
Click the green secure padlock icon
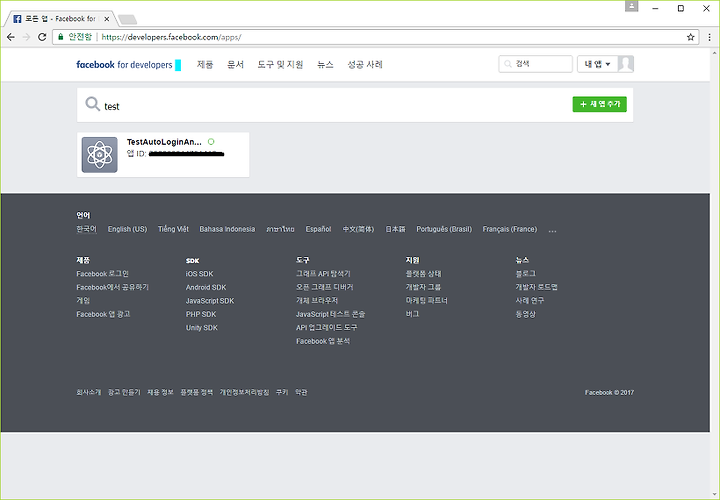point(61,37)
